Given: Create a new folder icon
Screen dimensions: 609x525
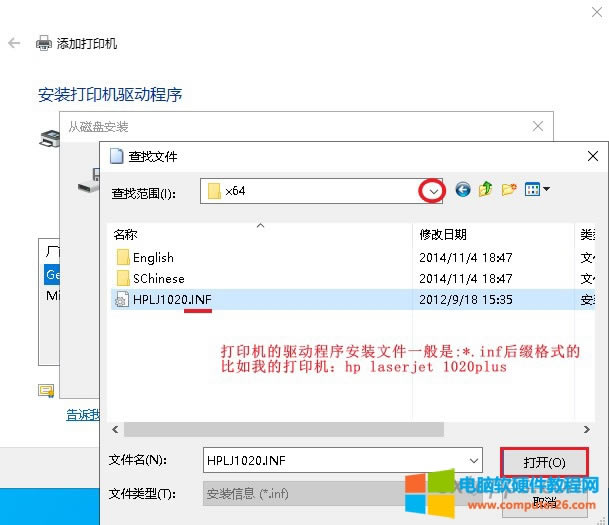Looking at the screenshot, I should (509, 189).
